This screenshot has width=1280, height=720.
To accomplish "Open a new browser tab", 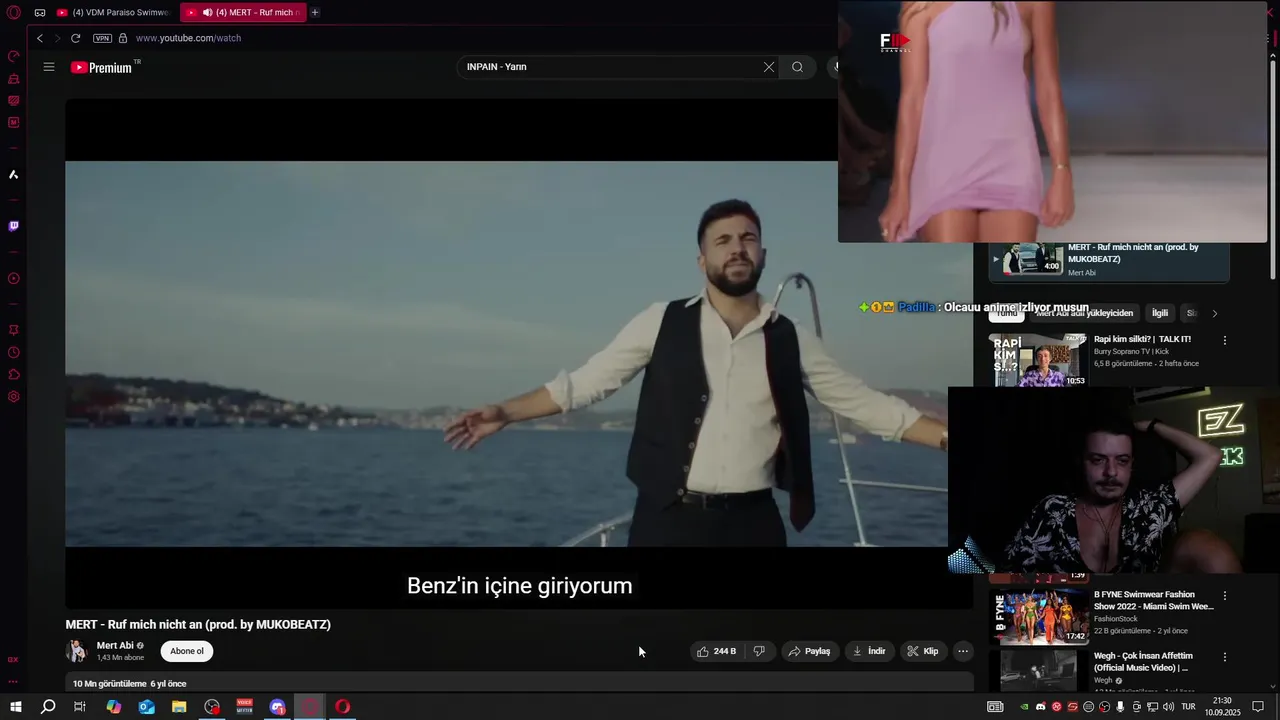I will (x=315, y=12).
